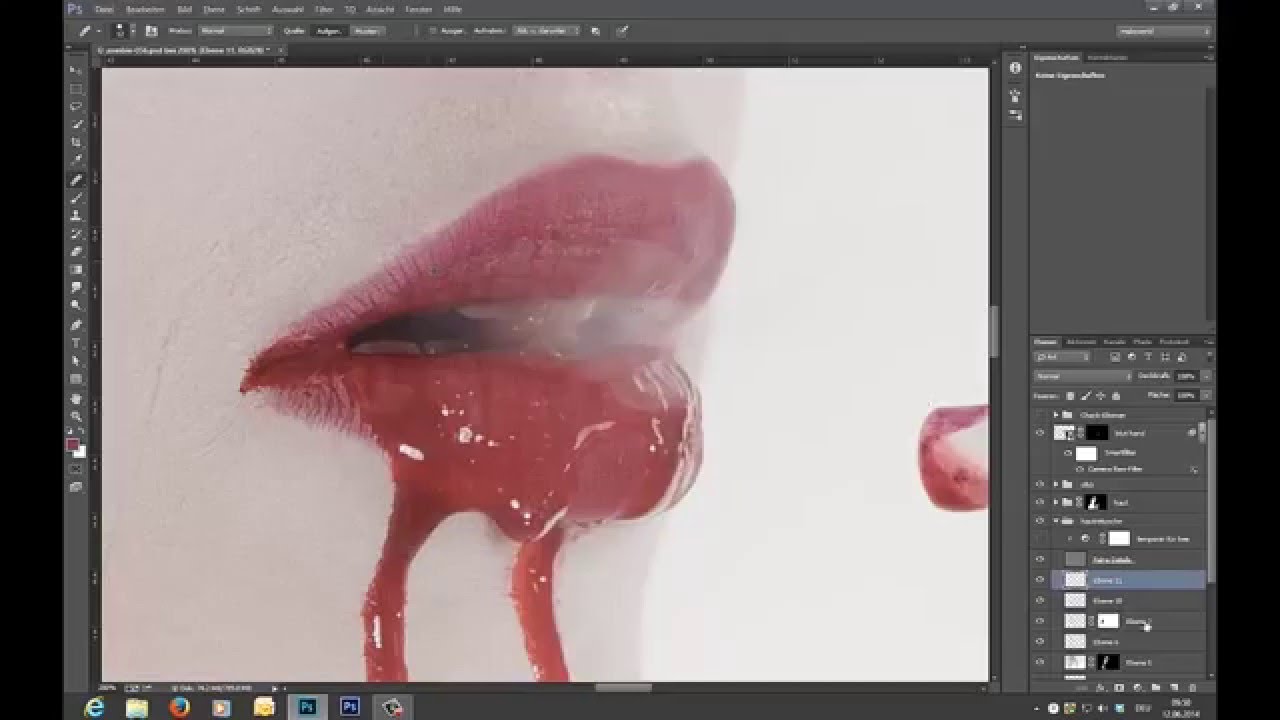
Task: Open Firefox from the Windows taskbar
Action: coord(180,707)
